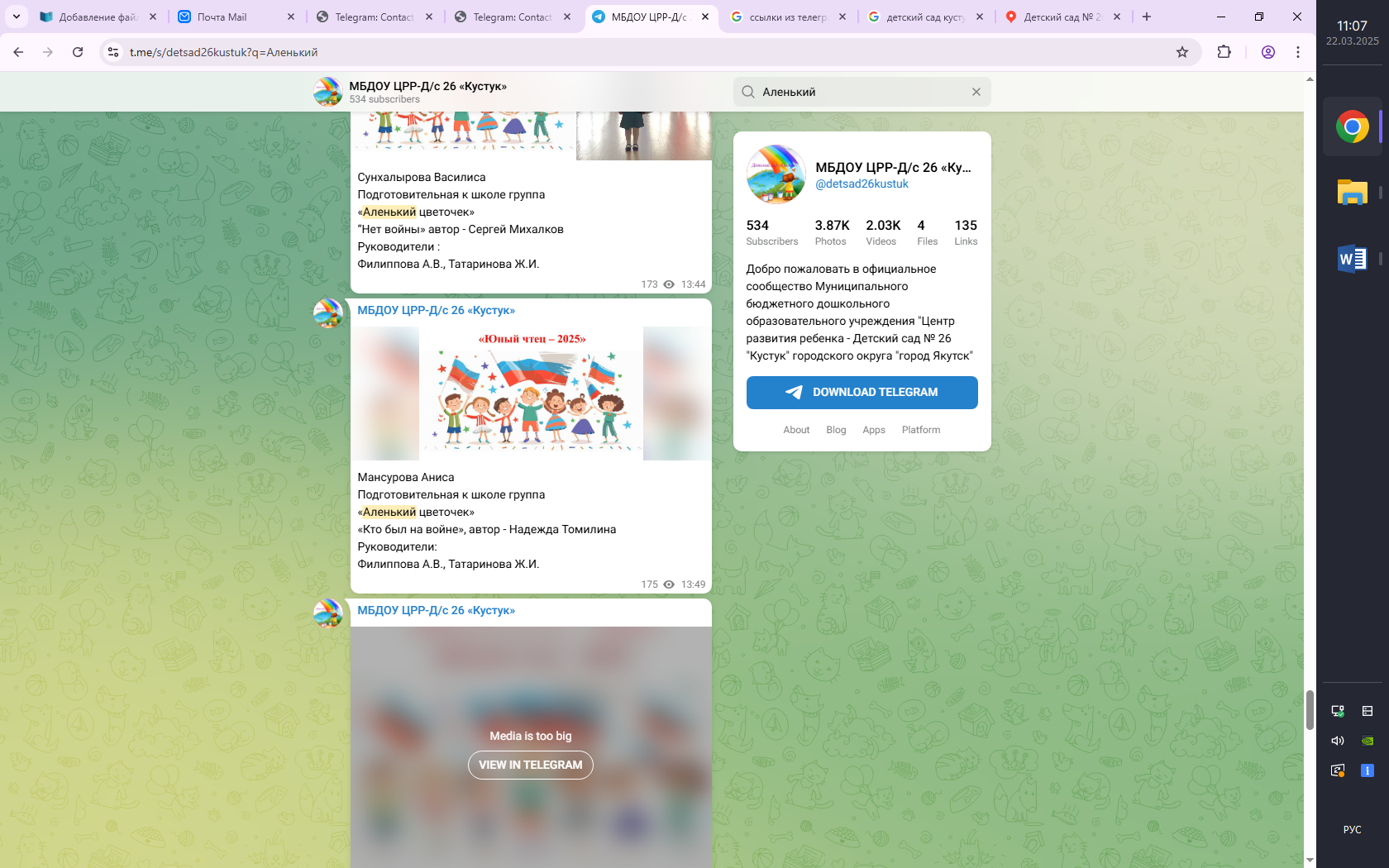The width and height of the screenshot is (1389, 868).
Task: Open the Platform footer link
Action: pyautogui.click(x=921, y=430)
